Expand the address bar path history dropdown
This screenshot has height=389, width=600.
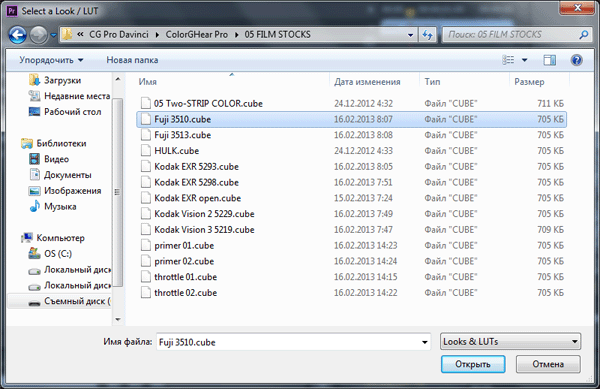pos(411,35)
